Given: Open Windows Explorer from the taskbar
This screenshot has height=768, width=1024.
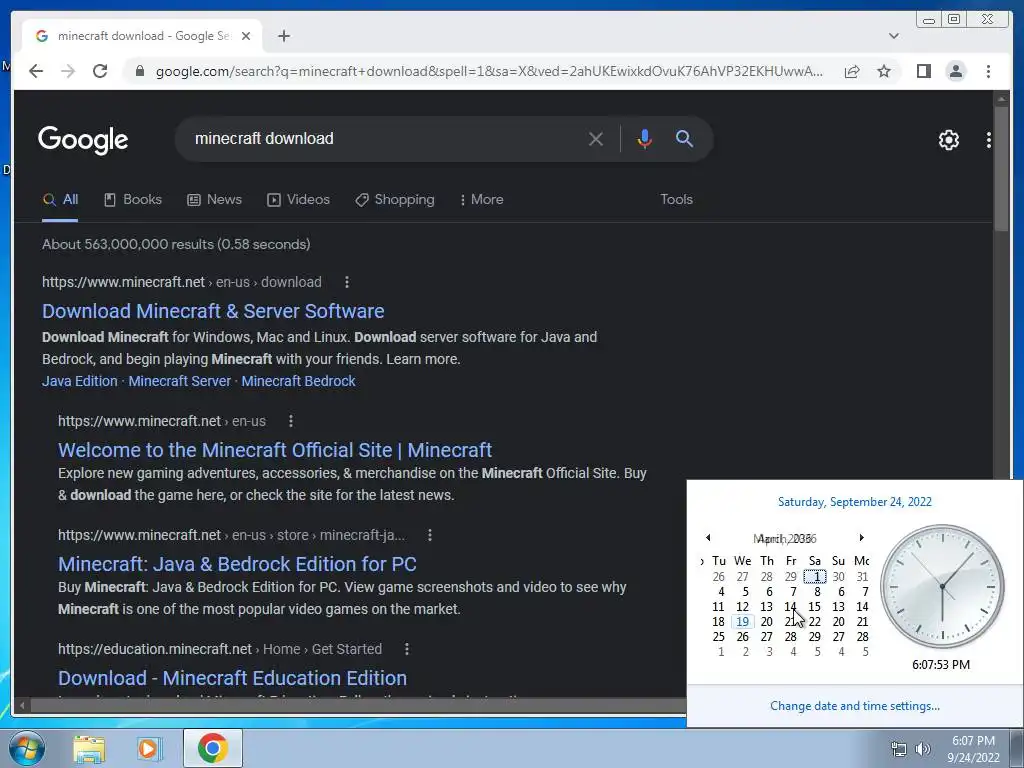Looking at the screenshot, I should pos(89,748).
